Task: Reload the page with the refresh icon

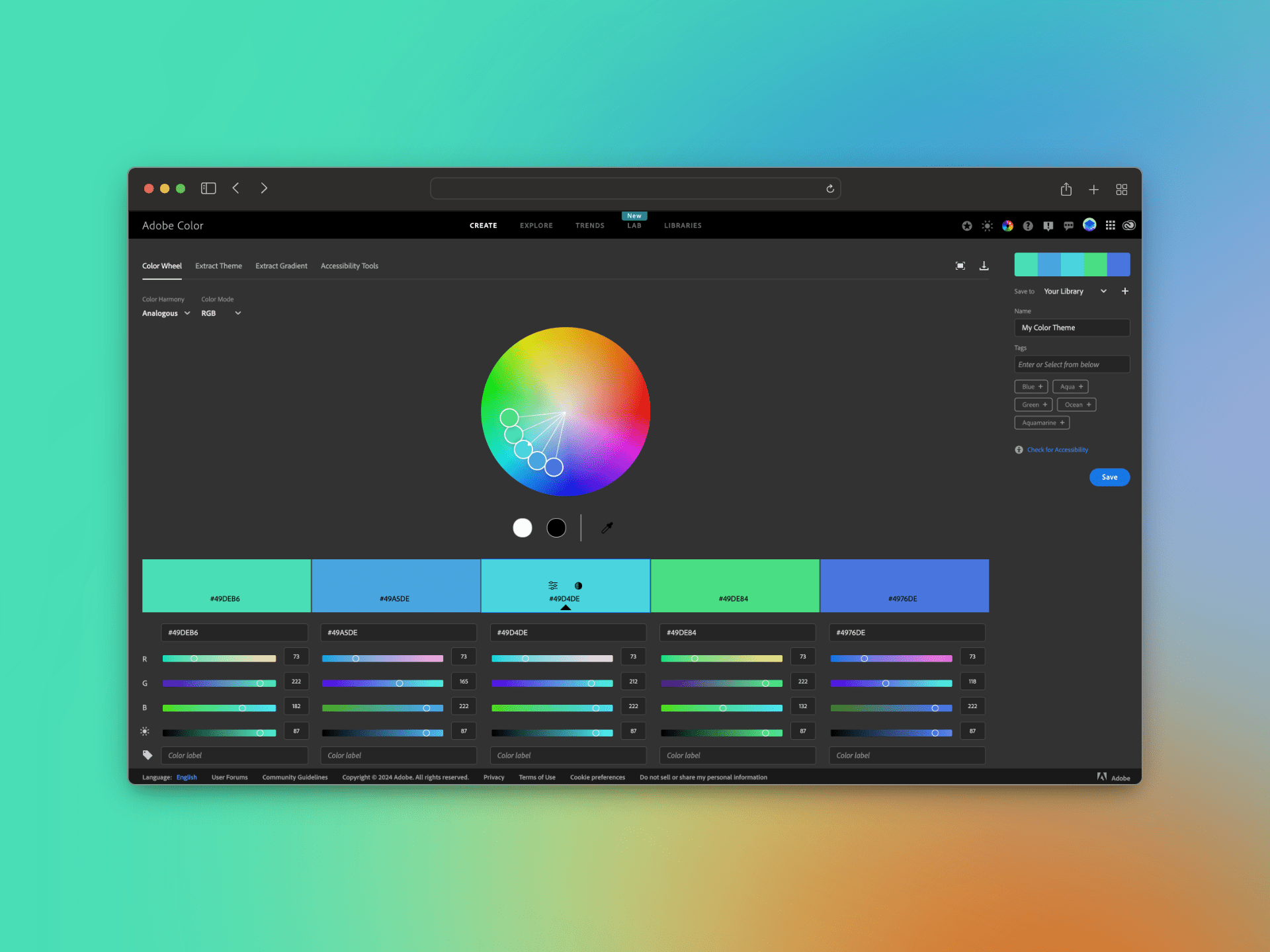Action: point(830,189)
